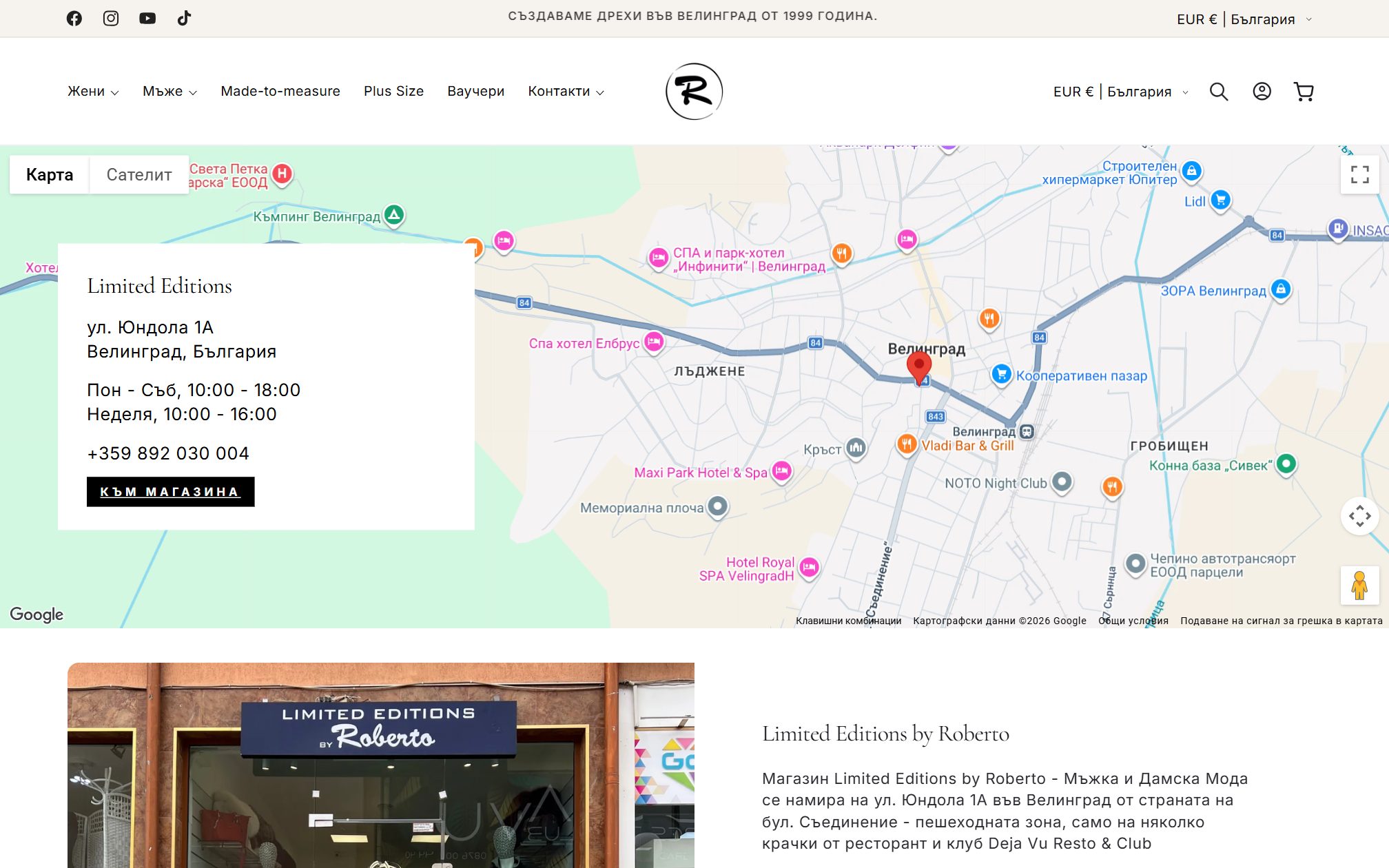Click the Конна база Сивек marker
The width and height of the screenshot is (1389, 868).
1286,464
